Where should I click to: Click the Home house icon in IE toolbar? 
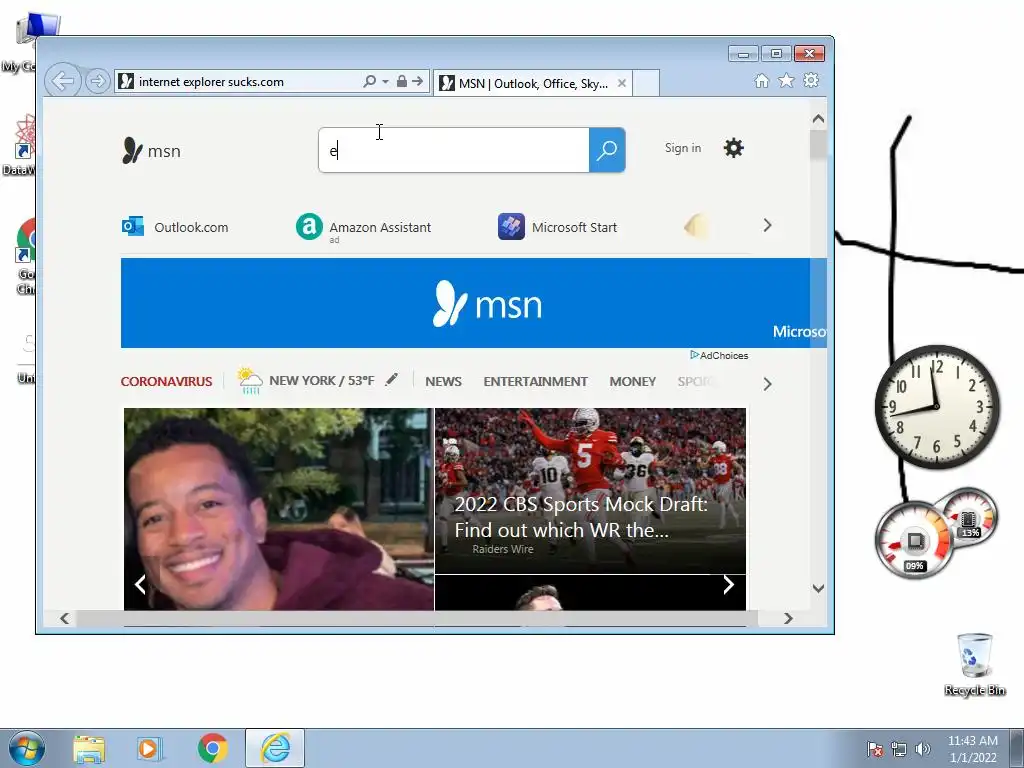pyautogui.click(x=761, y=80)
